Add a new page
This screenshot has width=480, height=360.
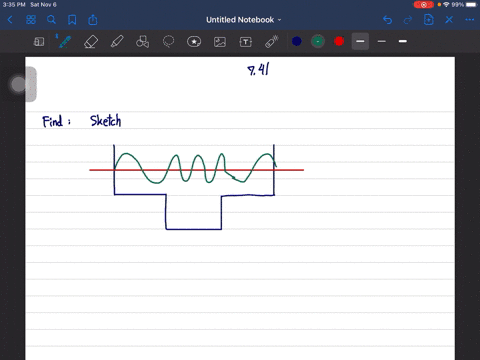tap(428, 20)
